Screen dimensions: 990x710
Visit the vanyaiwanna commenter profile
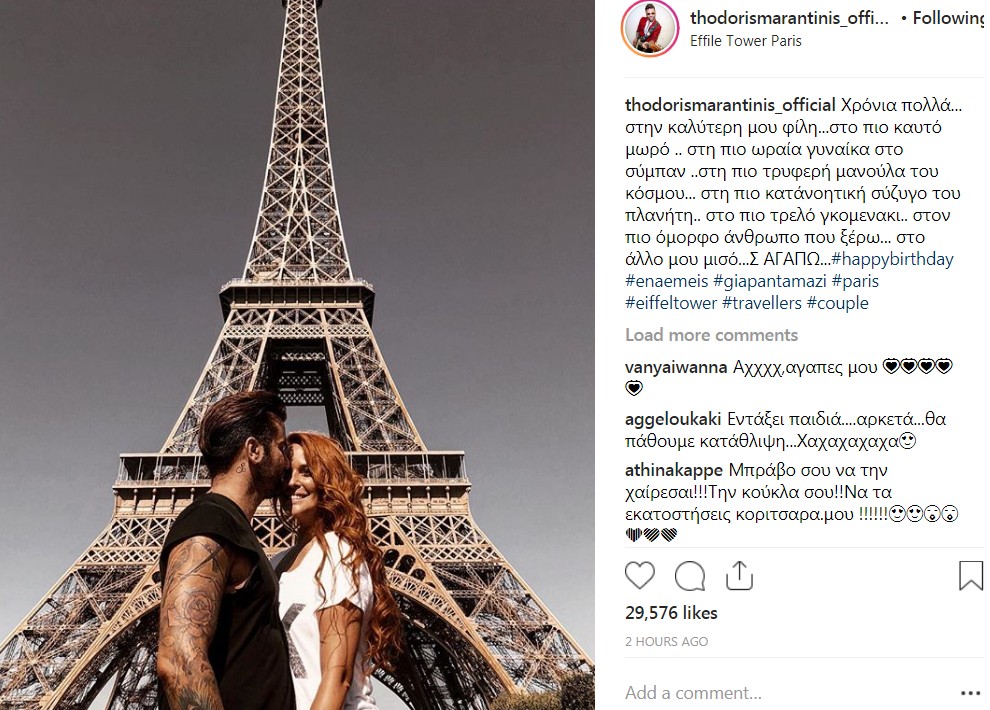tap(676, 367)
